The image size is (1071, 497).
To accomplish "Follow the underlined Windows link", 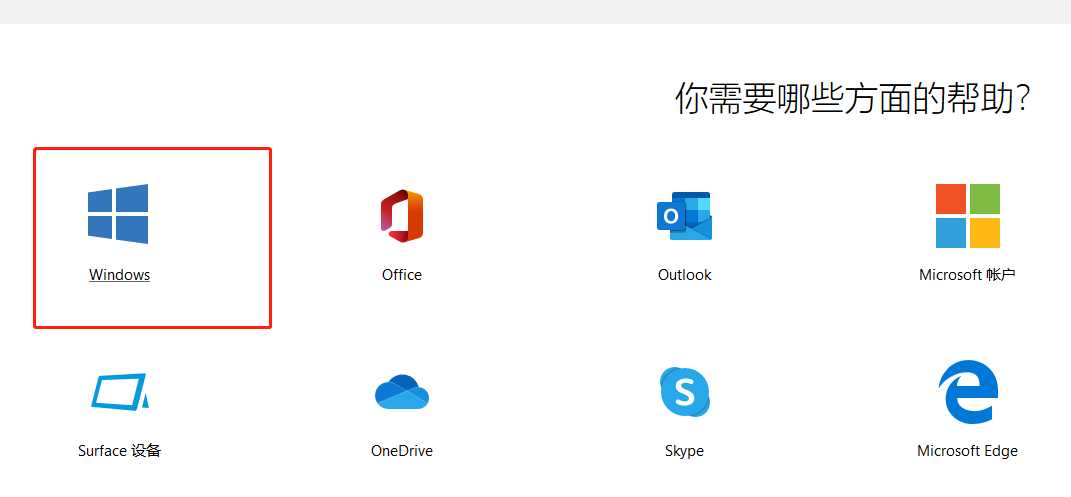I will pos(120,275).
